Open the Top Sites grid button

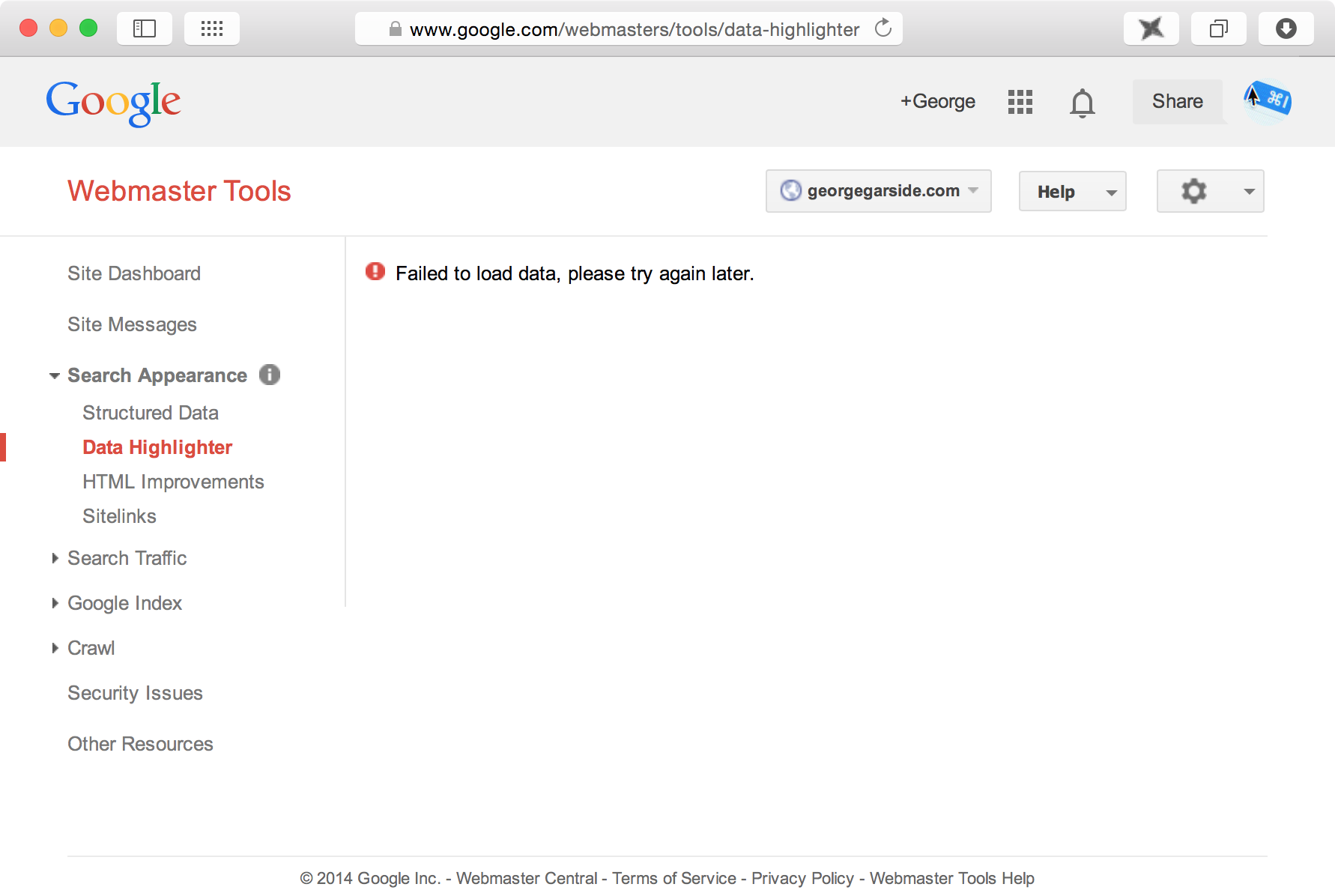pos(212,28)
